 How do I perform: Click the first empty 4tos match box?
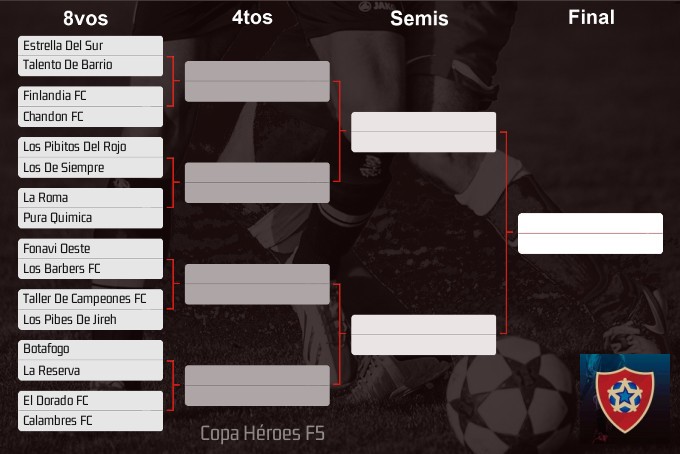(x=257, y=81)
